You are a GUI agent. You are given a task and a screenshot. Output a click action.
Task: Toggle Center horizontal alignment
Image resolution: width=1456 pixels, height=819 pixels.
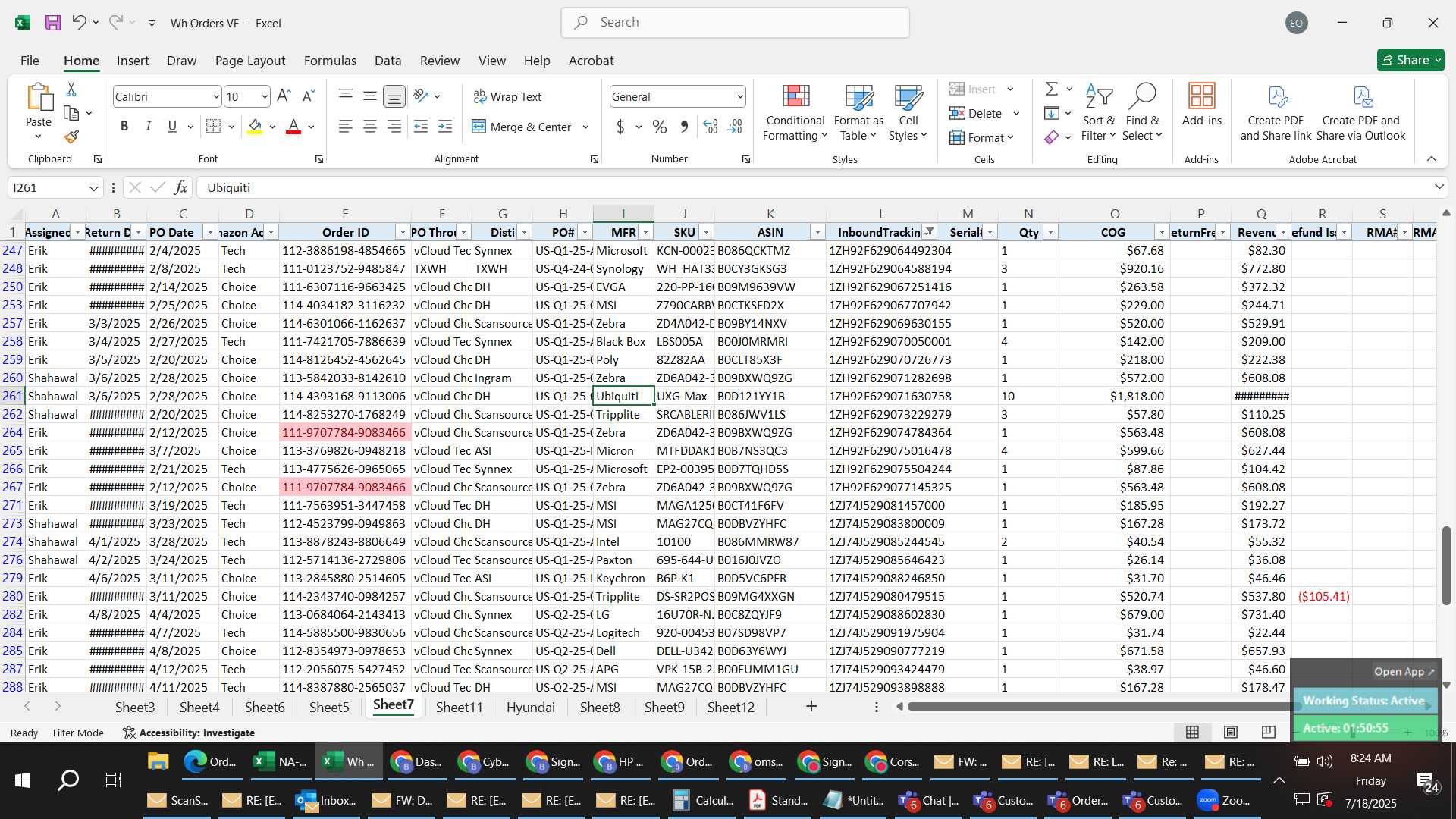(x=369, y=127)
